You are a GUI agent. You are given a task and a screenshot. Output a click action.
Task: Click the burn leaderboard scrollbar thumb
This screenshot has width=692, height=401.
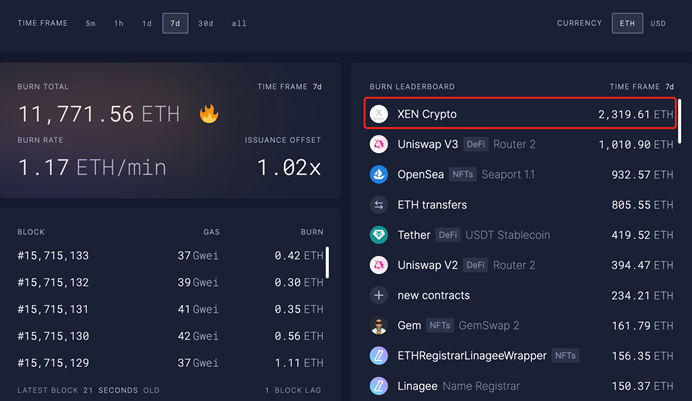pyautogui.click(x=680, y=121)
